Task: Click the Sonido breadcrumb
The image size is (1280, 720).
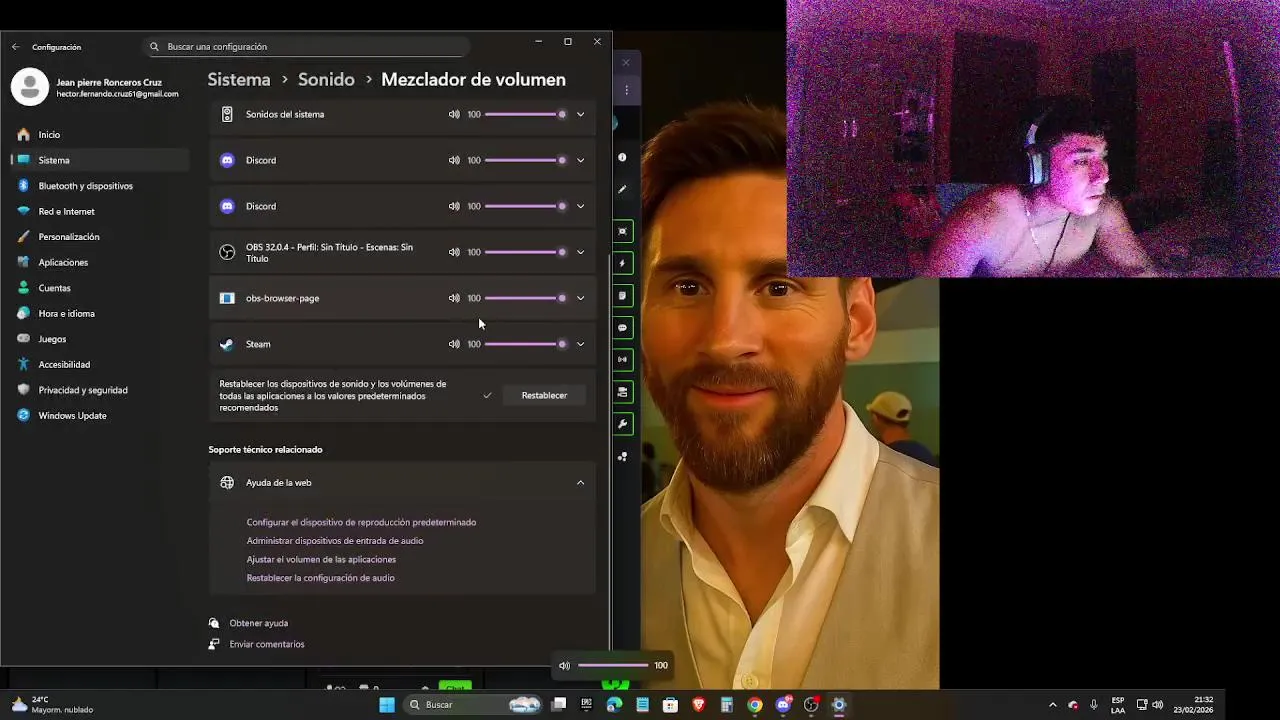Action: 326,79
